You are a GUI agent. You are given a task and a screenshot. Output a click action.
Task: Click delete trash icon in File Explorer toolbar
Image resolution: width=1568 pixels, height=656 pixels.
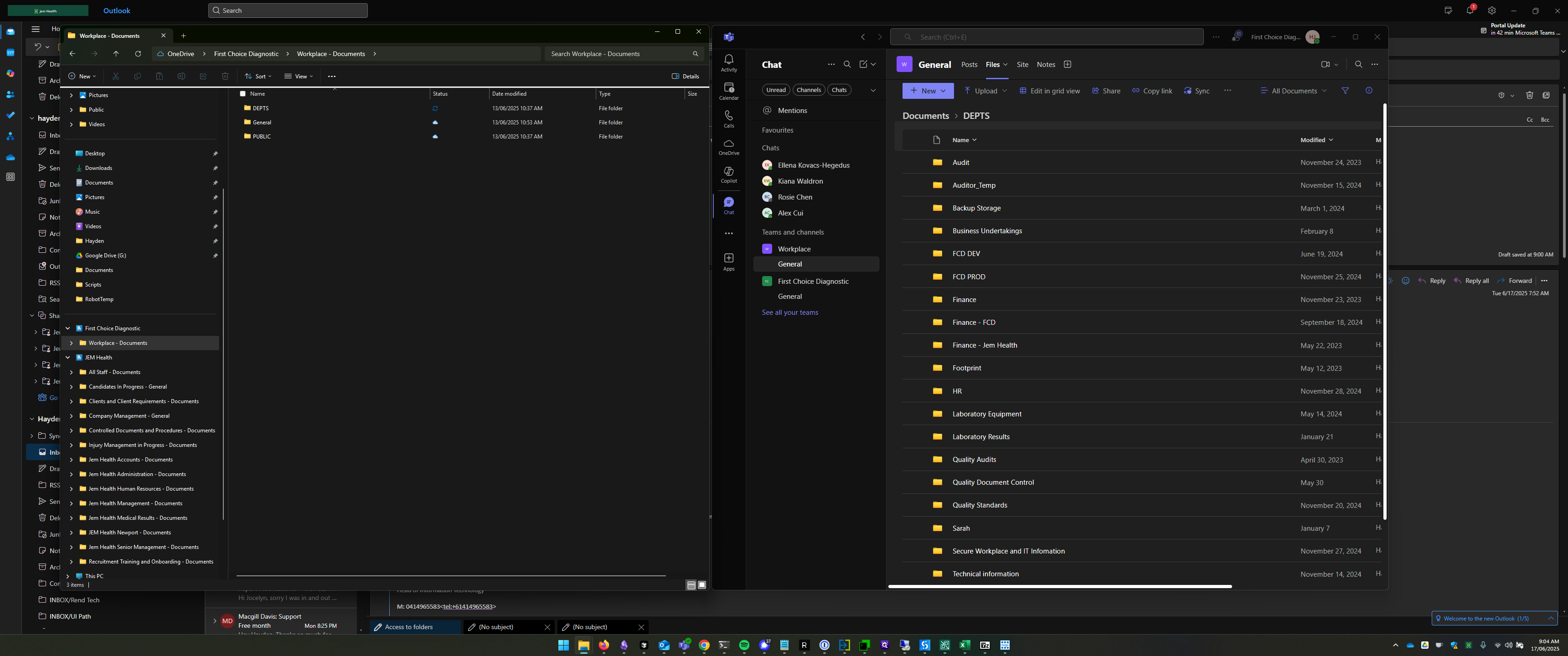click(x=225, y=76)
